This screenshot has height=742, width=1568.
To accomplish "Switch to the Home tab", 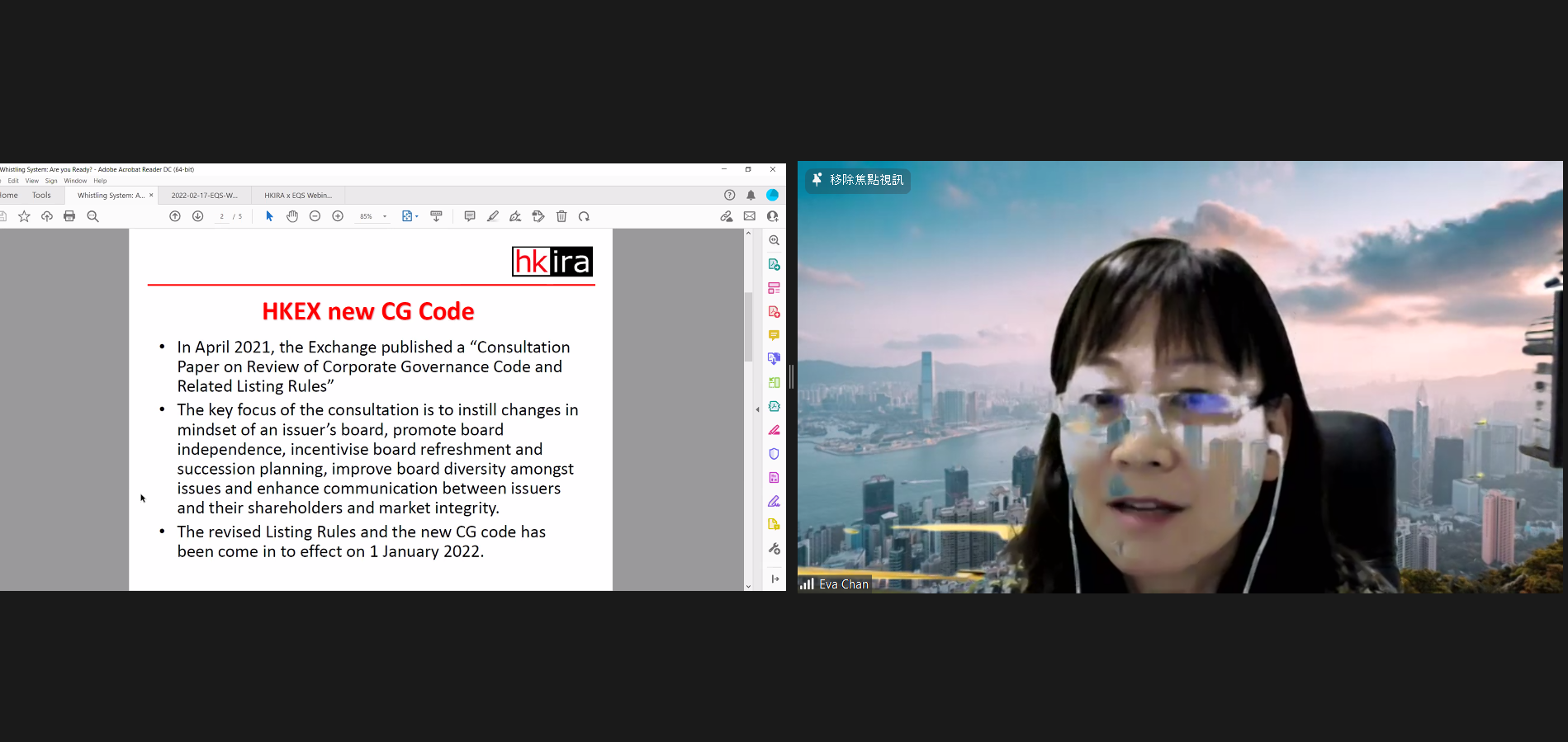I will [x=9, y=196].
